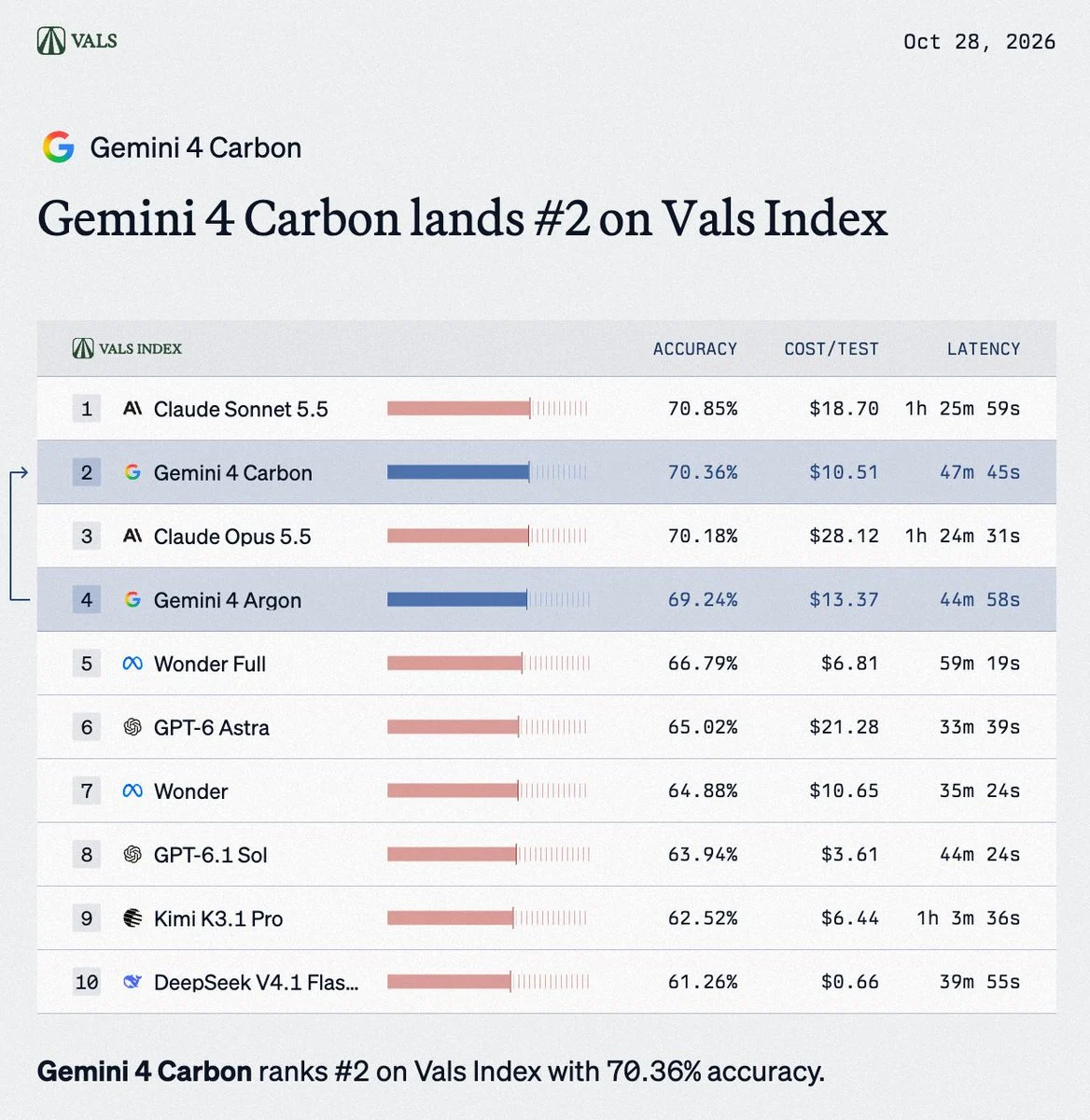Screen dimensions: 1090x1120
Task: Click the 61.26% accuracy value for DeepSeek
Action: (702, 982)
